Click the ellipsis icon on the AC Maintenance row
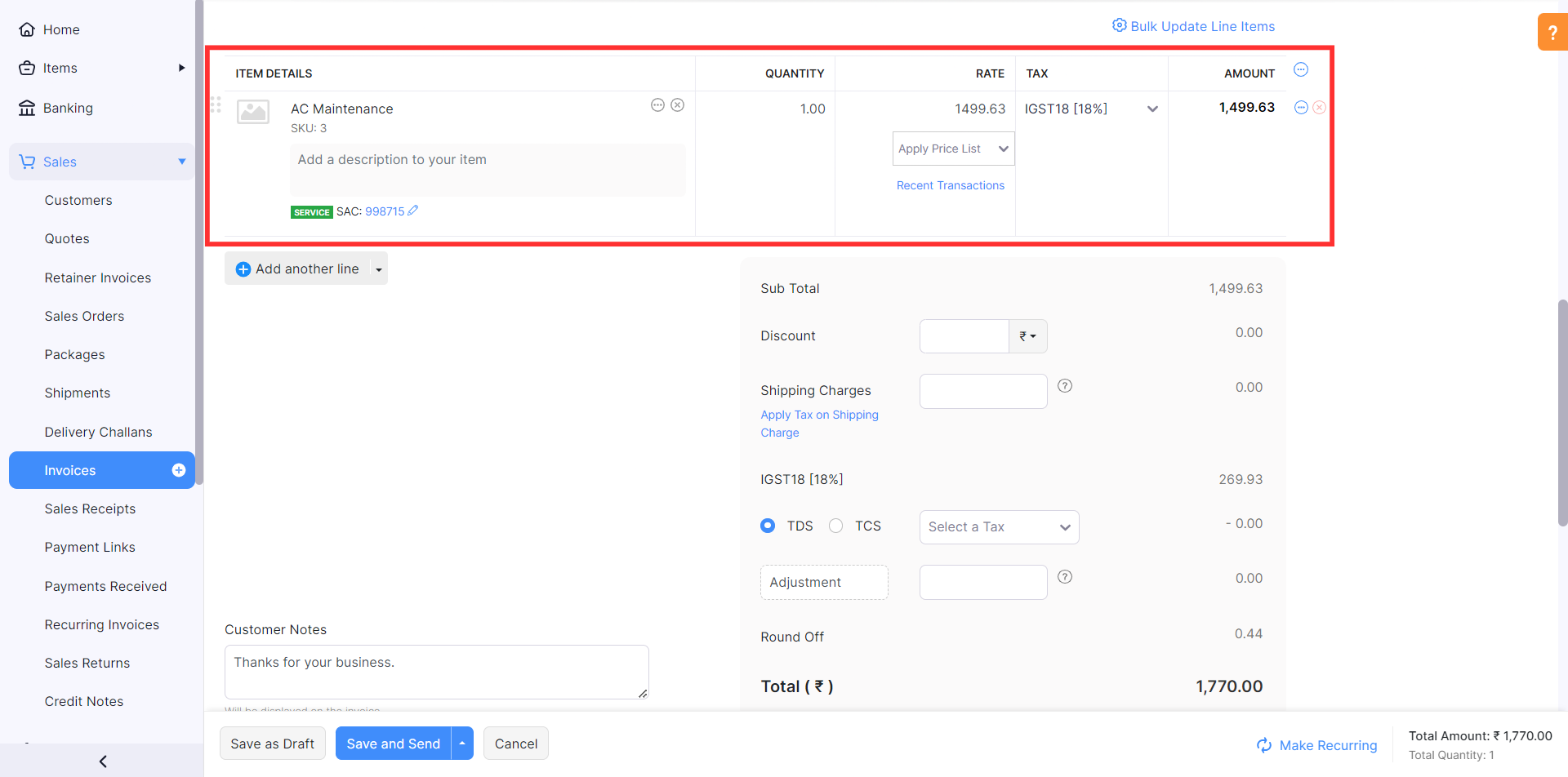Screen dimensions: 1568x777 658,105
